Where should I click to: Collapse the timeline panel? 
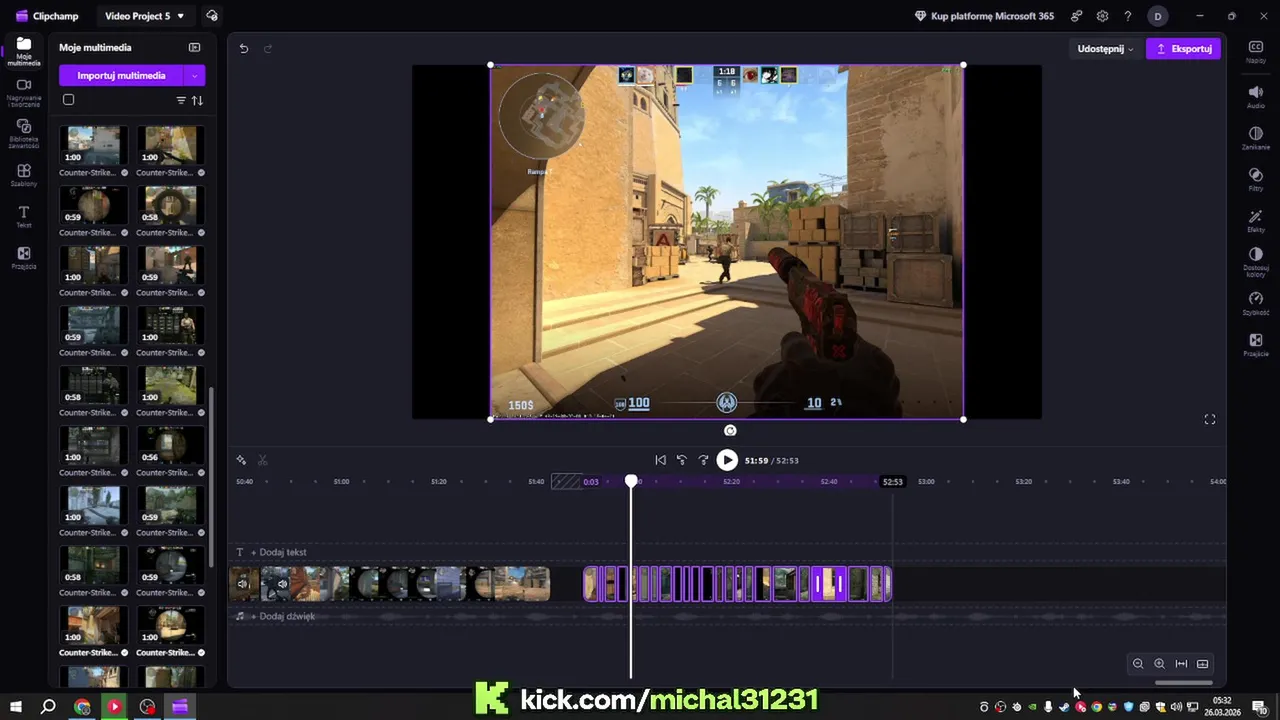pyautogui.click(x=1203, y=664)
